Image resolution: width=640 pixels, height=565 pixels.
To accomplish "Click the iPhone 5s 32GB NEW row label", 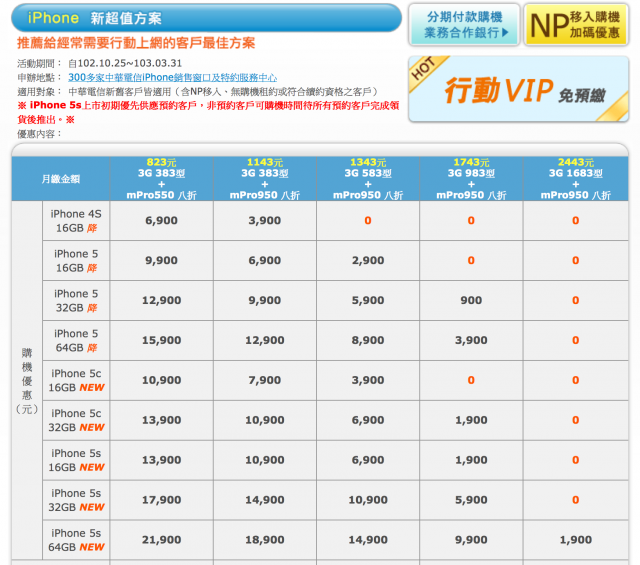I will (x=76, y=500).
